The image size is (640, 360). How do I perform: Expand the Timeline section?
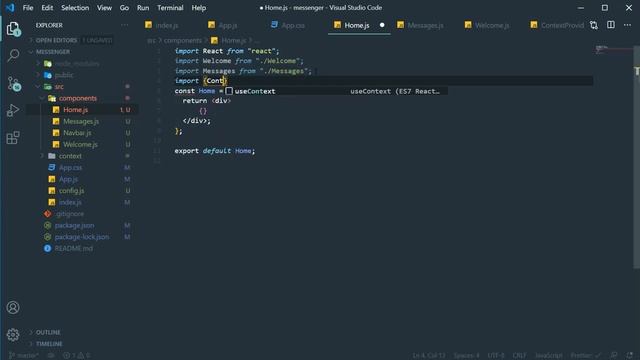(49, 344)
